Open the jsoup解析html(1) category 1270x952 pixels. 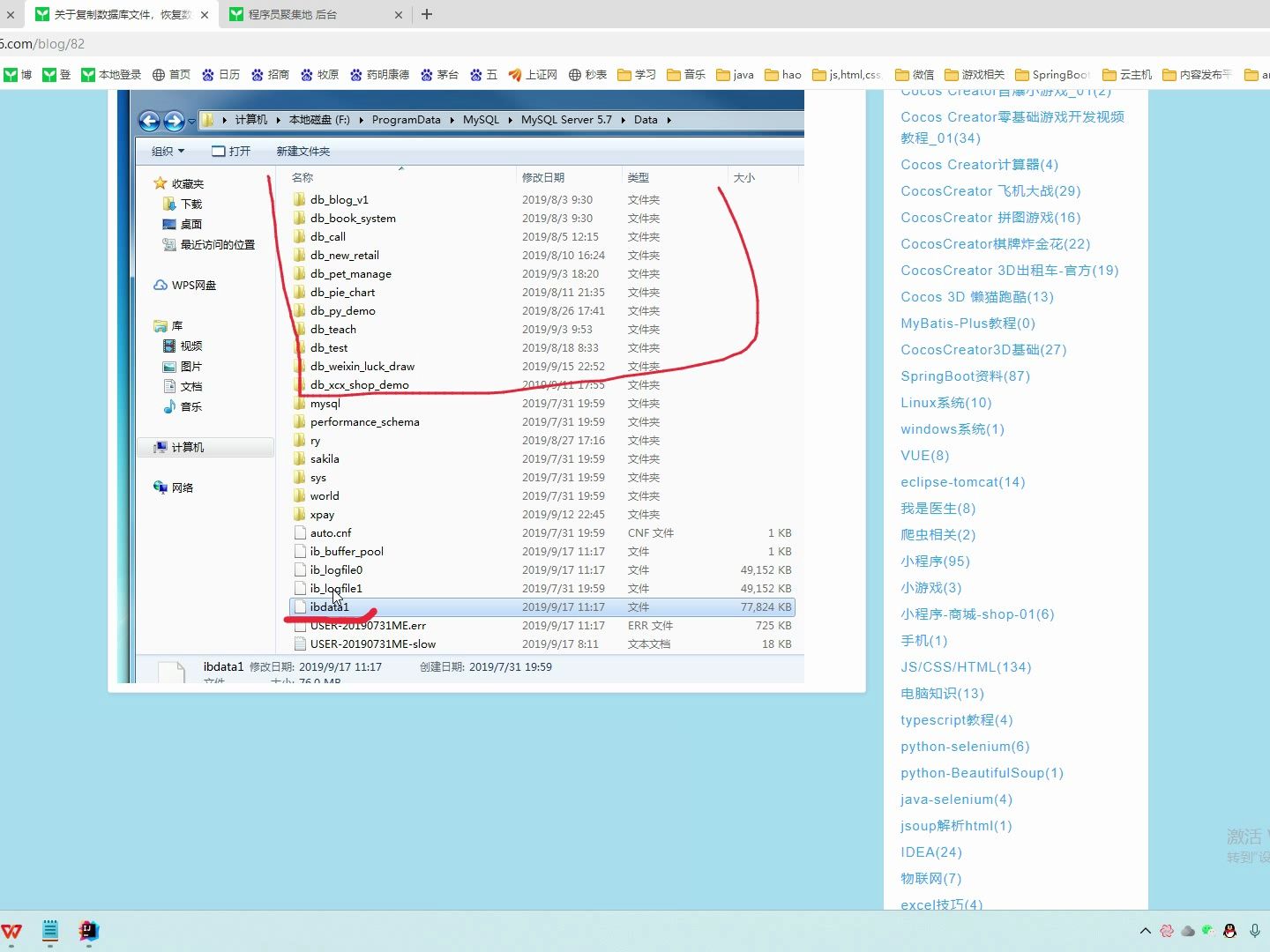(957, 826)
